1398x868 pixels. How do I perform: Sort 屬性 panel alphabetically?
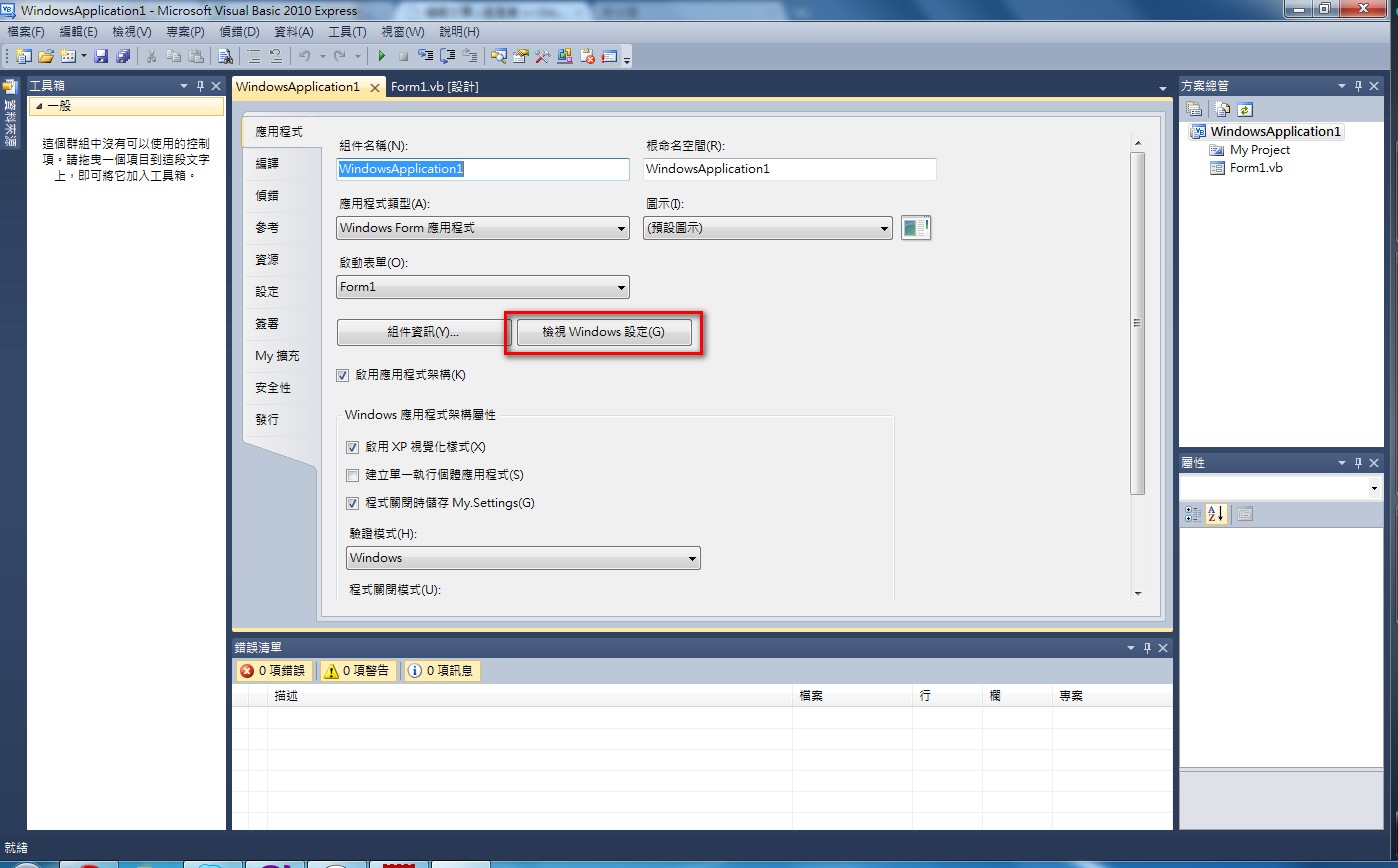click(x=1216, y=514)
